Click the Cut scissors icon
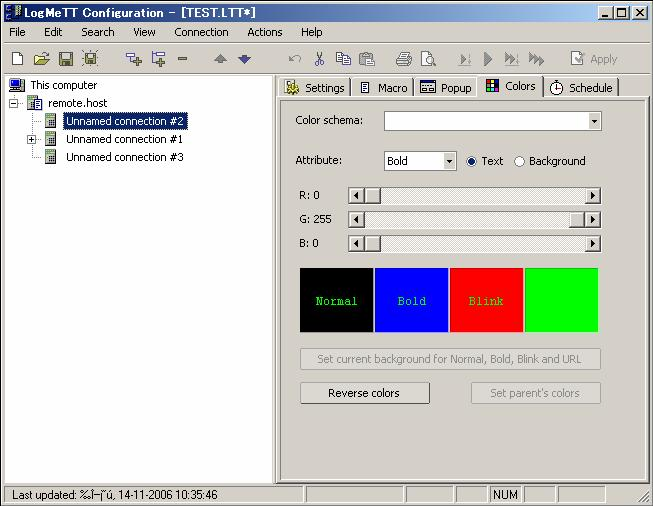 pos(319,59)
